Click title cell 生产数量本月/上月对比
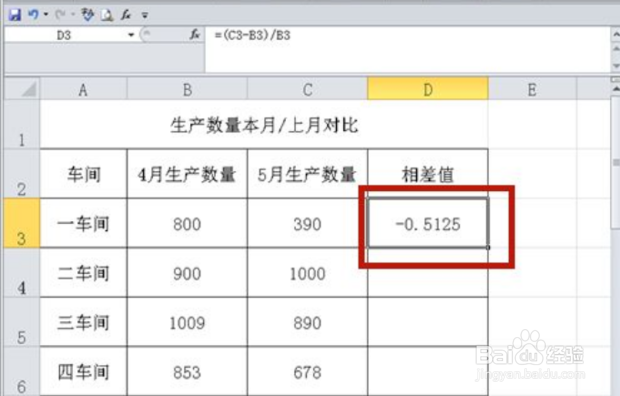The width and height of the screenshot is (620, 396). (264, 125)
